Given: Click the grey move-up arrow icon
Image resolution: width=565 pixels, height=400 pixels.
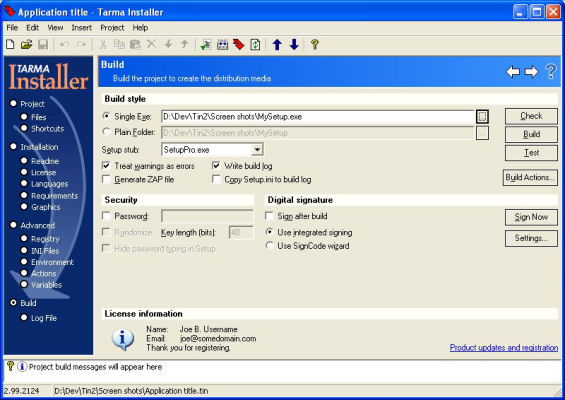Looking at the screenshot, I should (184, 44).
